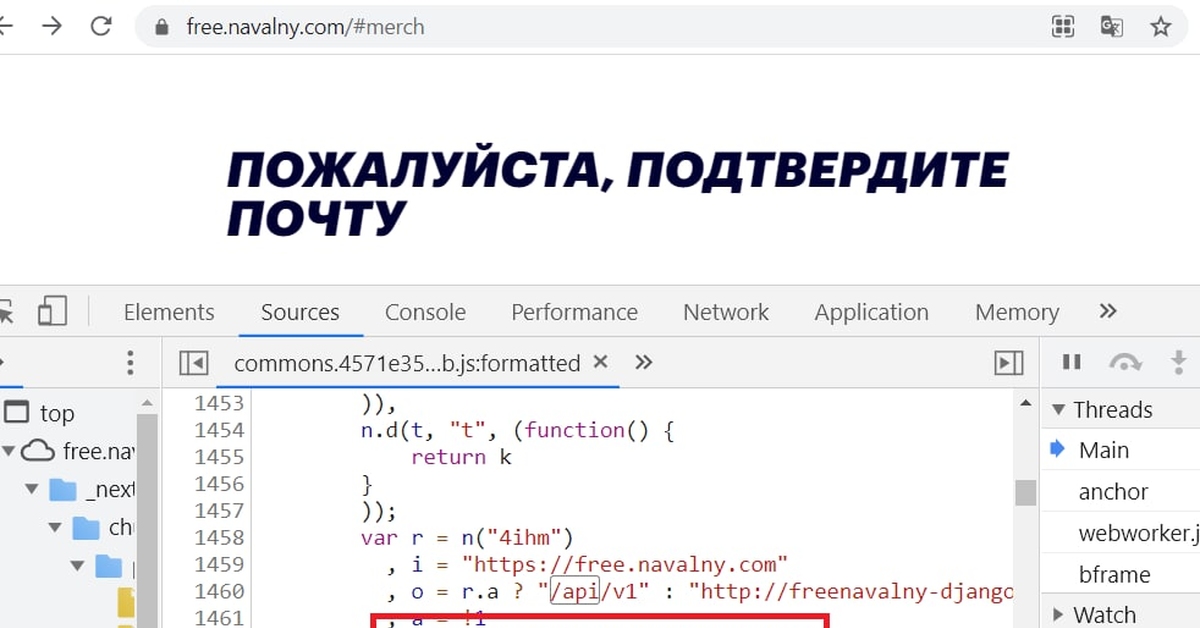Collapse the Threads section

(1058, 410)
